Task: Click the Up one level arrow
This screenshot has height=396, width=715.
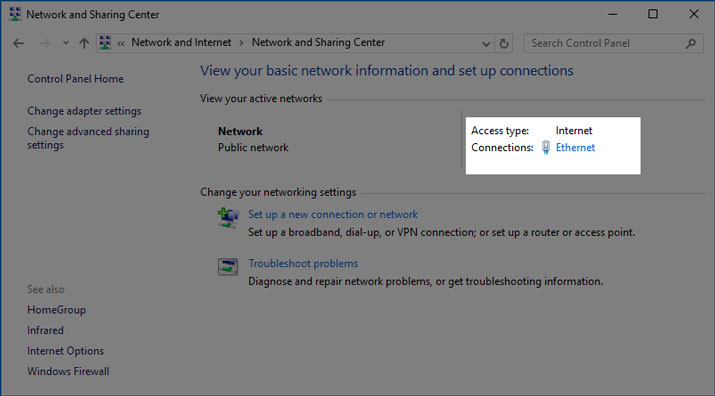Action: [x=84, y=43]
